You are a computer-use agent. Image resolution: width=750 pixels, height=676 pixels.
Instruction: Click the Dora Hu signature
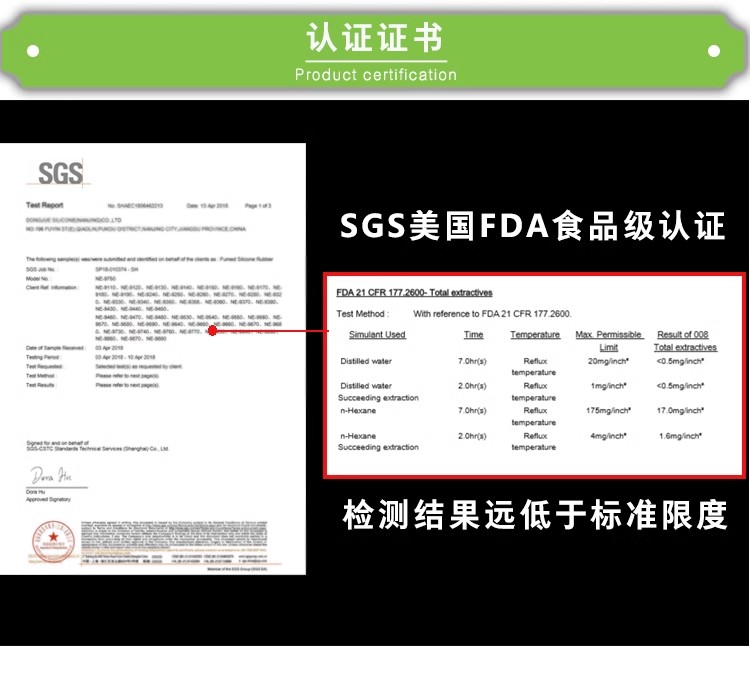(x=51, y=475)
